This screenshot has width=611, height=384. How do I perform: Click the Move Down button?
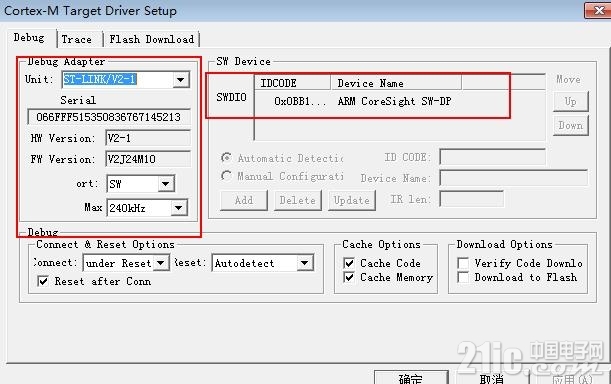[x=570, y=125]
